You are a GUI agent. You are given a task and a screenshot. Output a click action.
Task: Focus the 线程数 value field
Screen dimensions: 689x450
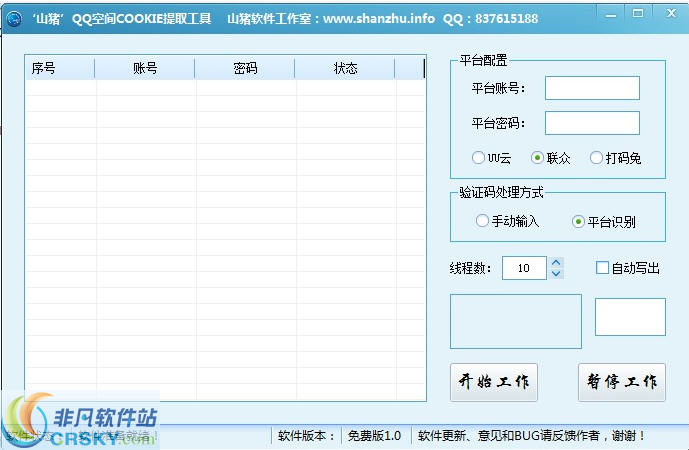(x=524, y=268)
